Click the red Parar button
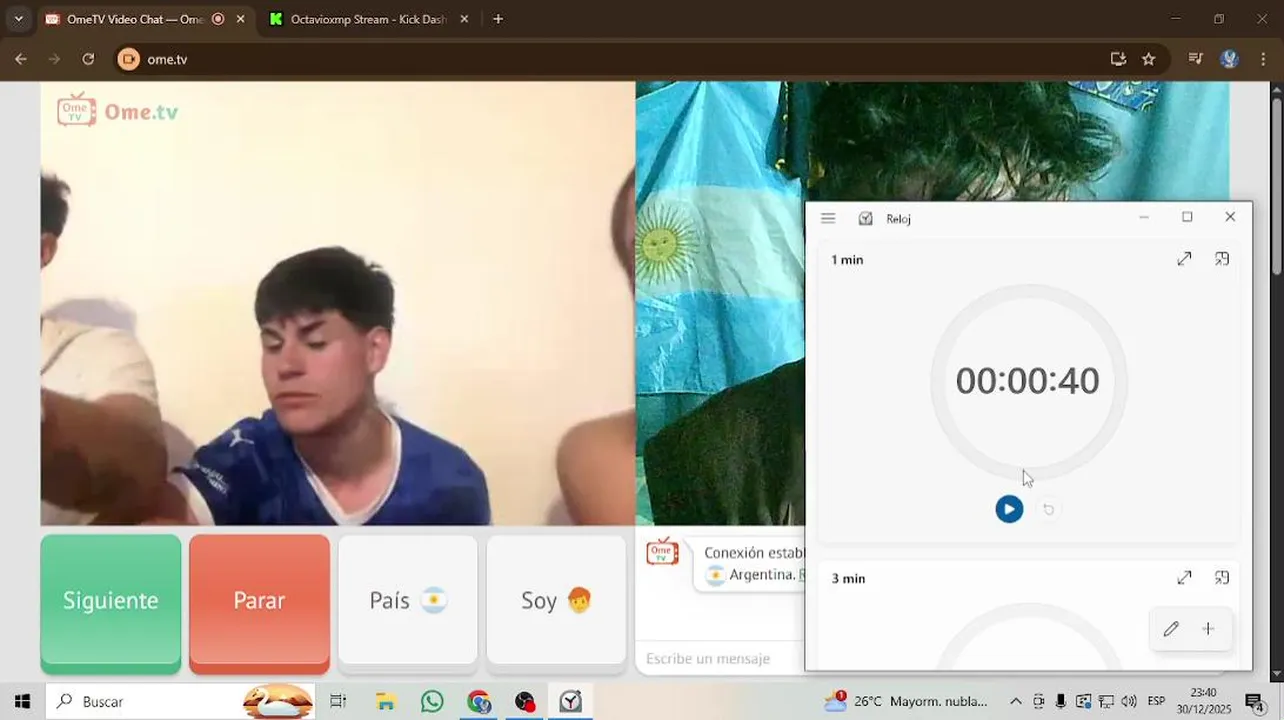 point(259,602)
